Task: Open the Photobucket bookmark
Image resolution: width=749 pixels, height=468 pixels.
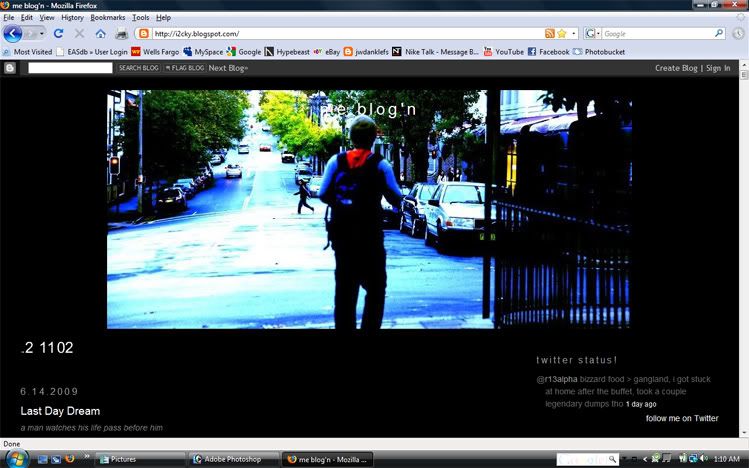Action: click(x=599, y=52)
